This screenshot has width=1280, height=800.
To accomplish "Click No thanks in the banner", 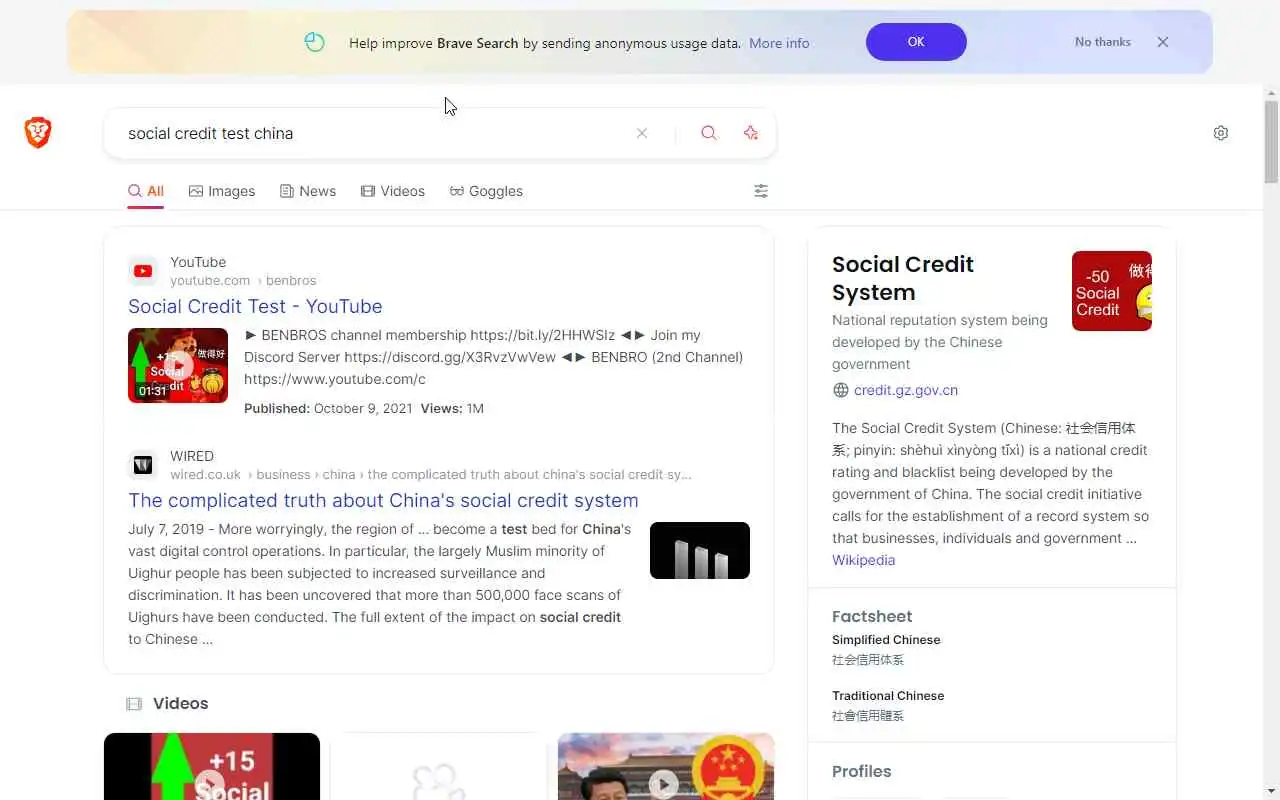I will coord(1103,42).
